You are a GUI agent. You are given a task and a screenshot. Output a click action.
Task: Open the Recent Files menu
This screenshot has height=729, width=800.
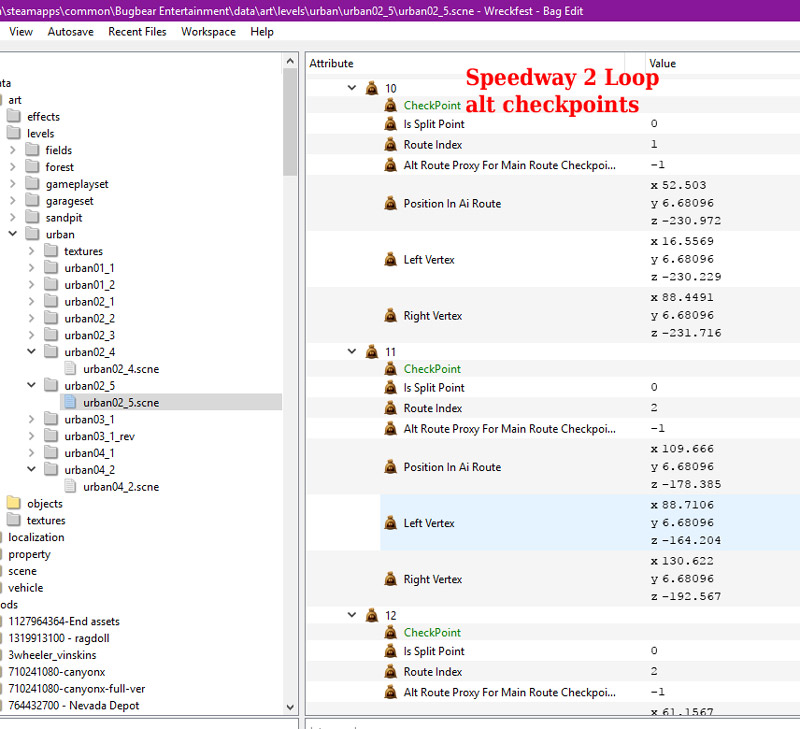[x=137, y=32]
